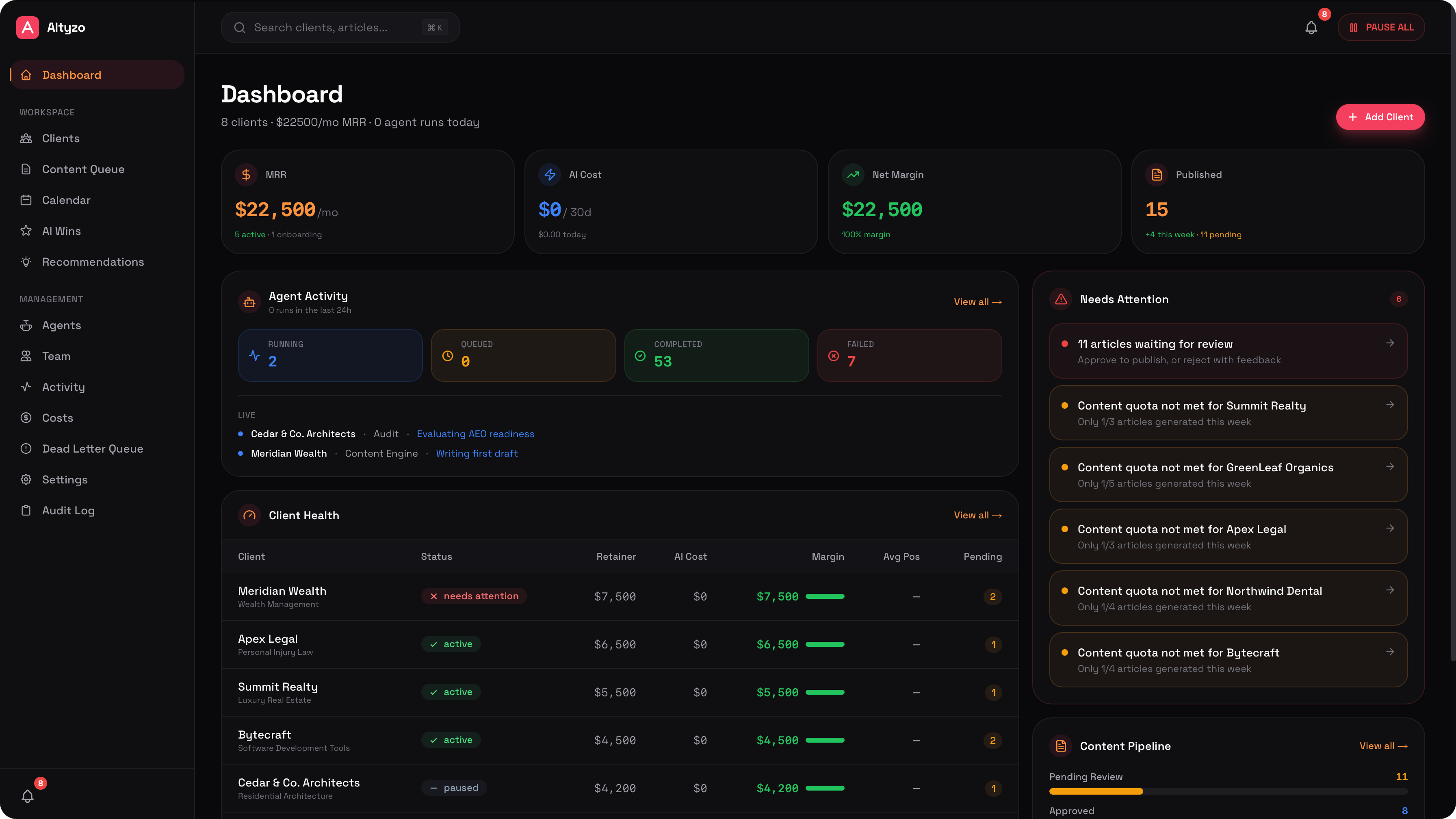Click the search magnifier icon
Image resolution: width=1456 pixels, height=819 pixels.
tap(240, 27)
